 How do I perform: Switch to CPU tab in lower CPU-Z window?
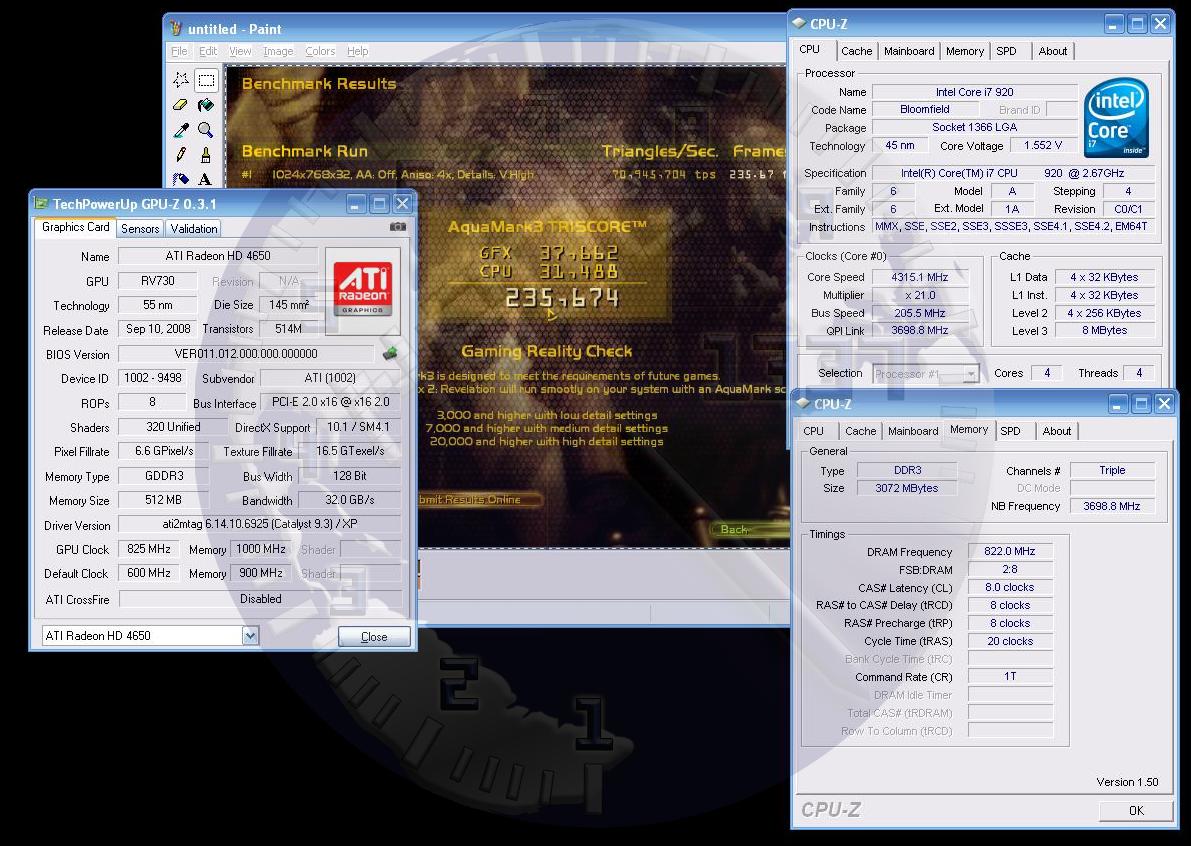(x=813, y=431)
